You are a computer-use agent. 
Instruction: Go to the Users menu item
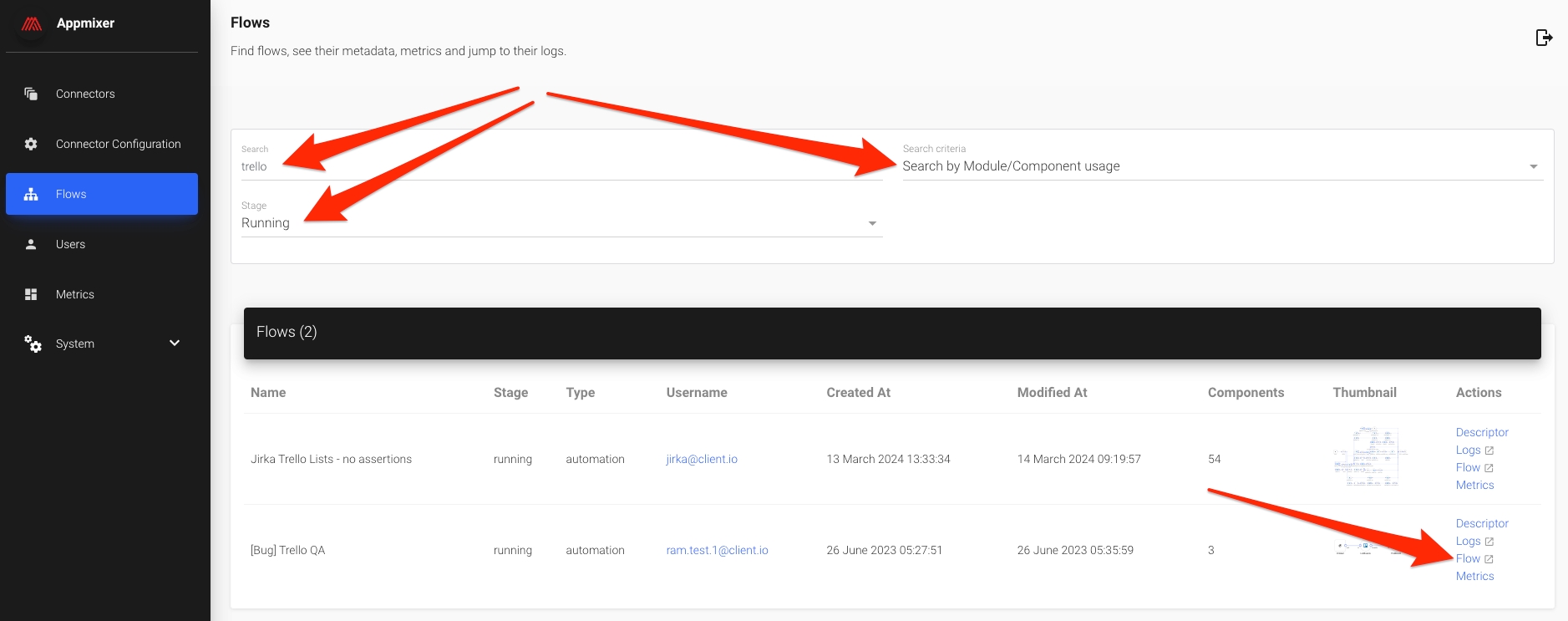70,244
